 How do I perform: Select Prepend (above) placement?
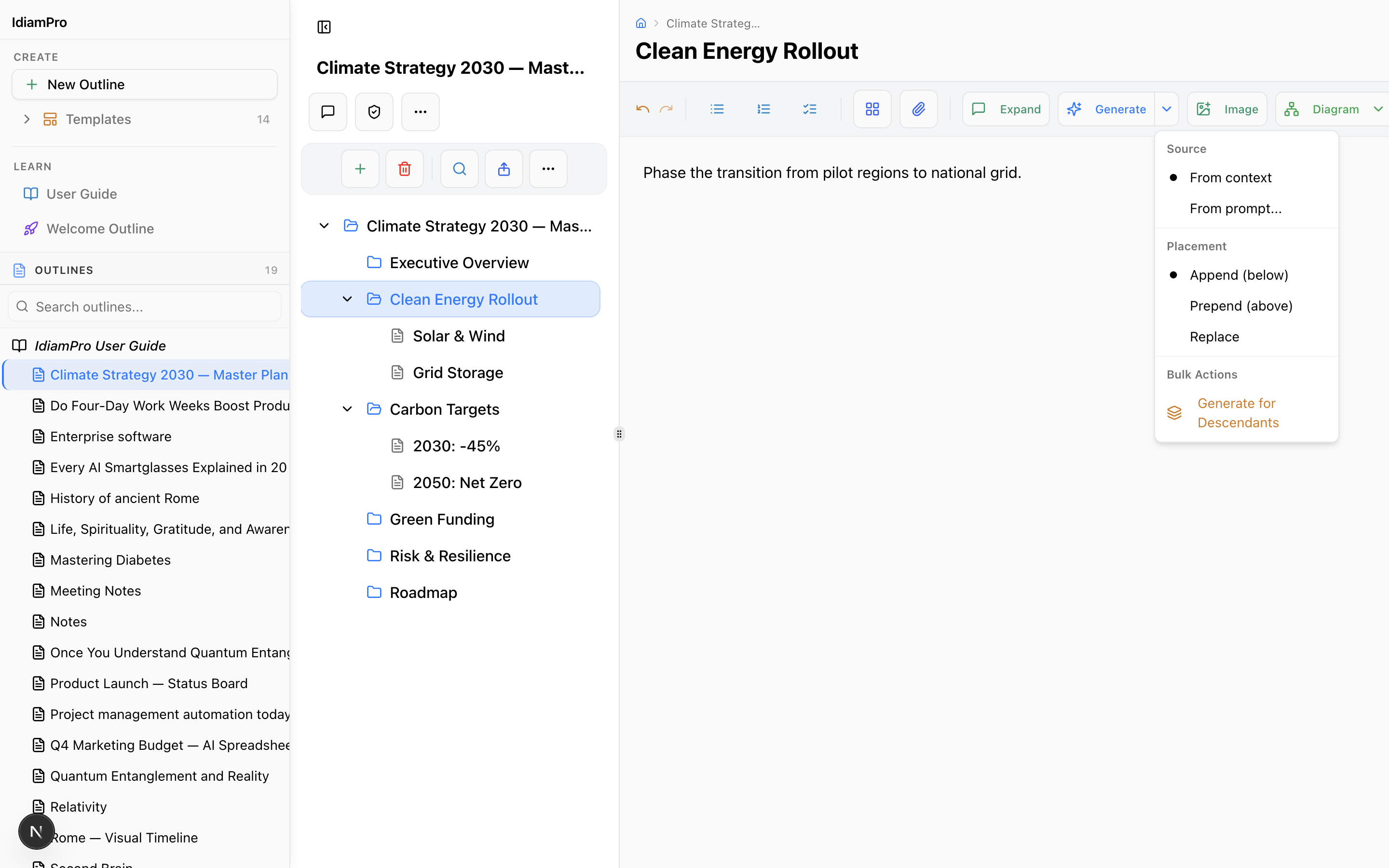pyautogui.click(x=1246, y=306)
